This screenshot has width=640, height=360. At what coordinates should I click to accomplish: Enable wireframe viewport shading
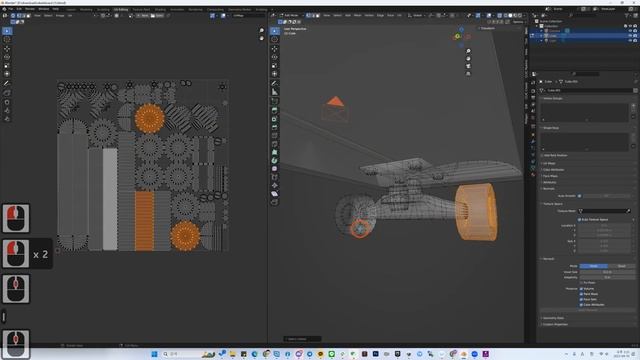pos(505,16)
